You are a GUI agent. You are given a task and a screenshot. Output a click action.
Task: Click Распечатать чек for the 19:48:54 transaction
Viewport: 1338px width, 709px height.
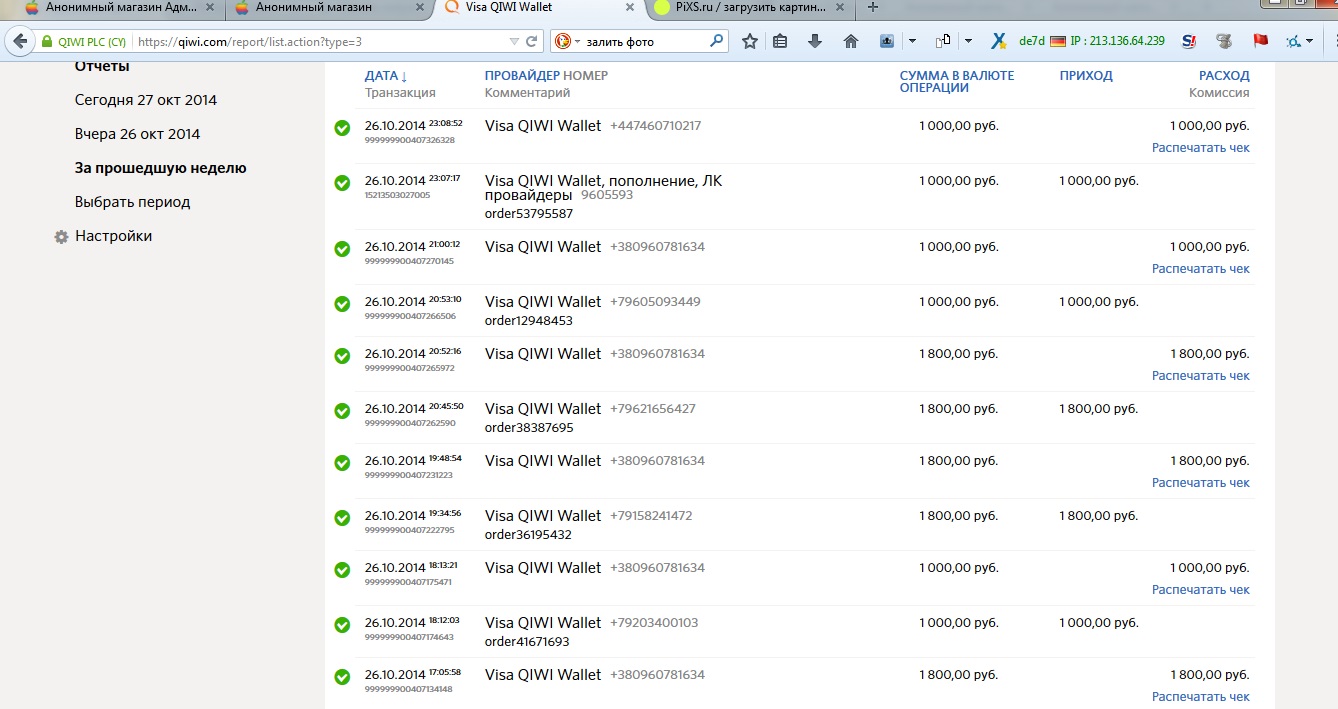[1201, 483]
